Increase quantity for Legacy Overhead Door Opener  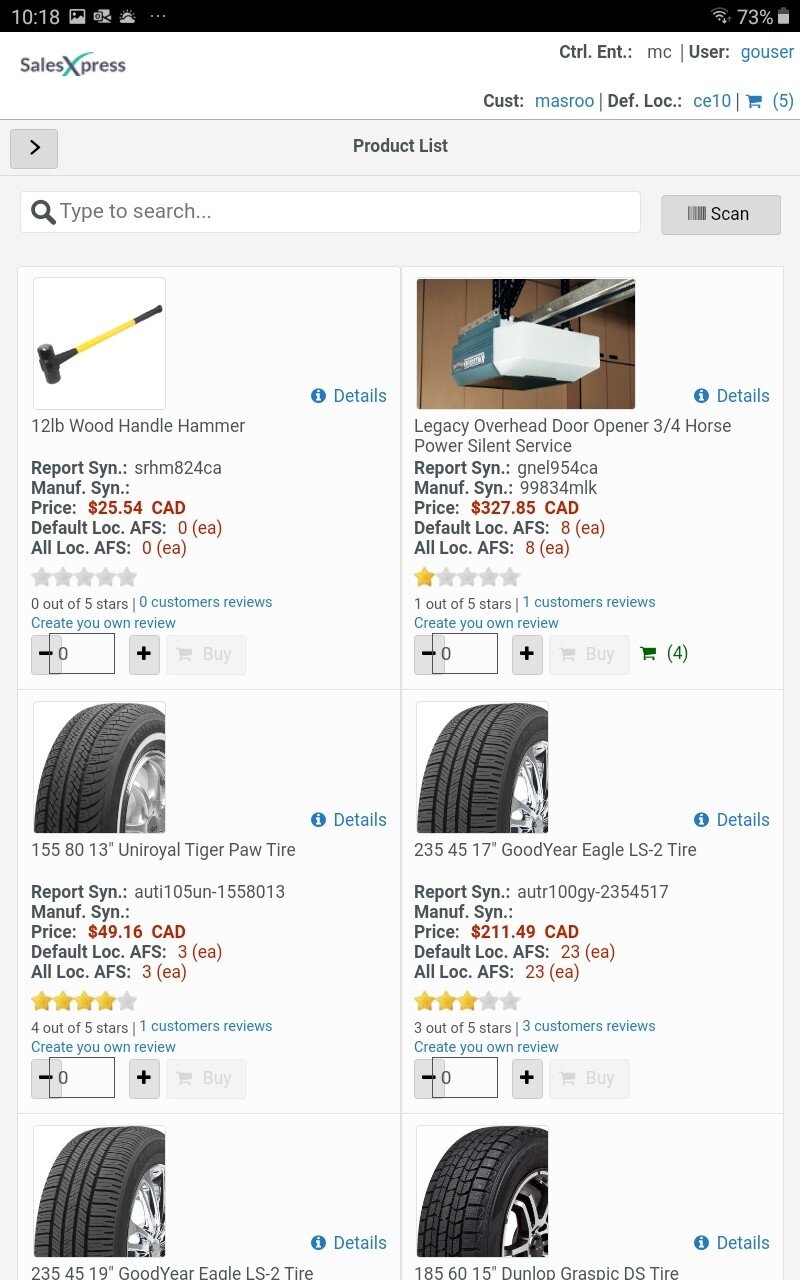(x=527, y=654)
